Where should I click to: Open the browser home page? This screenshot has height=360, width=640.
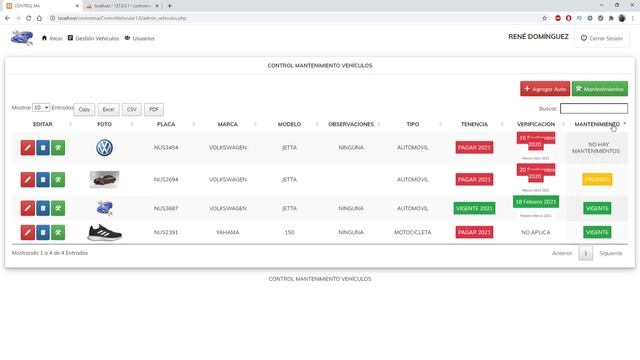coord(39,18)
